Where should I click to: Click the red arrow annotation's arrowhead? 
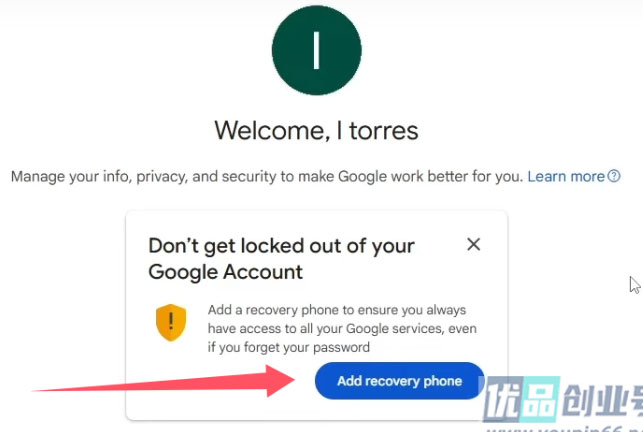tap(280, 381)
